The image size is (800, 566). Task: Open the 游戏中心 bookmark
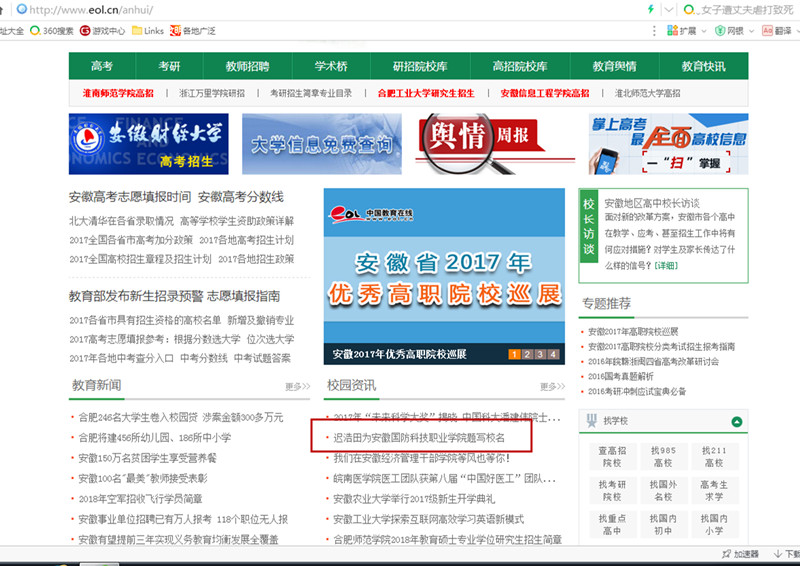pyautogui.click(x=102, y=31)
